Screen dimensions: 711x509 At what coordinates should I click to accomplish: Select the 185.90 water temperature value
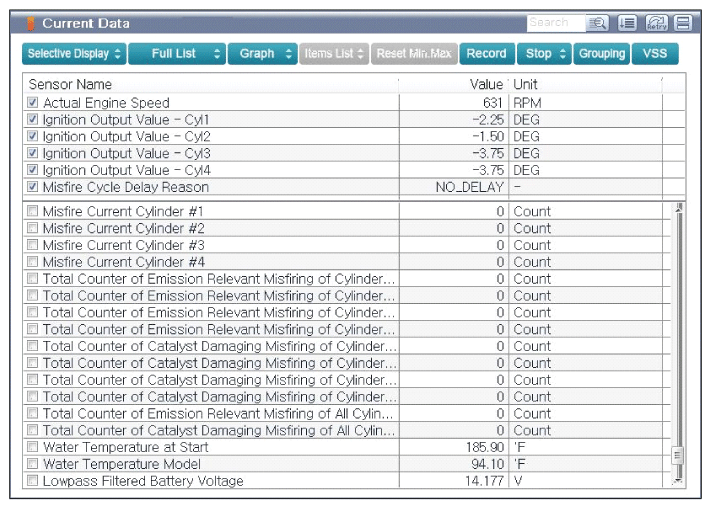(485, 447)
